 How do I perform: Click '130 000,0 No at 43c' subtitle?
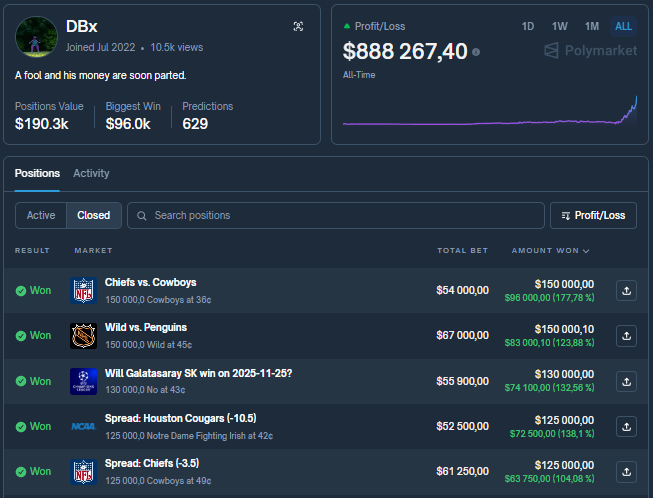click(145, 390)
